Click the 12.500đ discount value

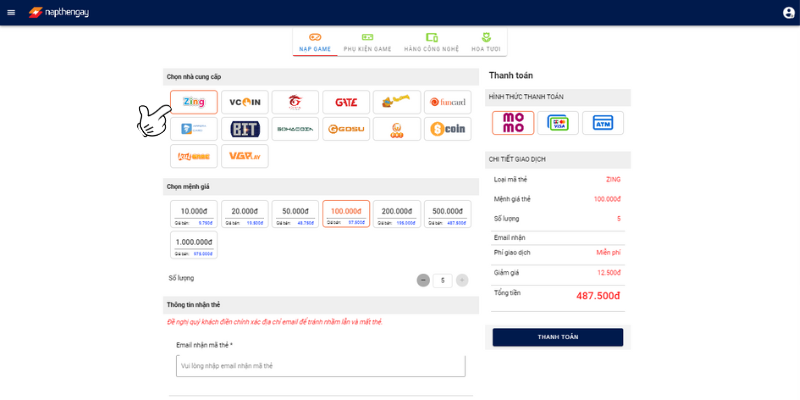609,272
